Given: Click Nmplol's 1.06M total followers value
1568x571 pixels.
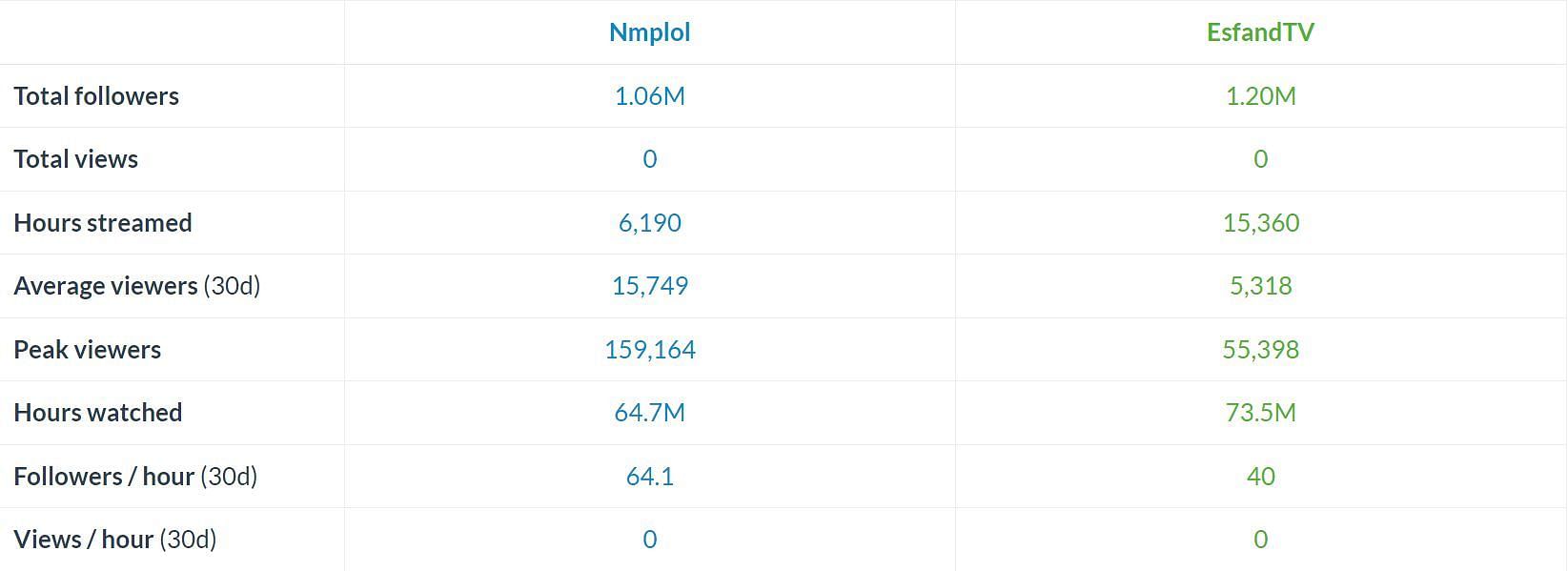Looking at the screenshot, I should point(649,96).
